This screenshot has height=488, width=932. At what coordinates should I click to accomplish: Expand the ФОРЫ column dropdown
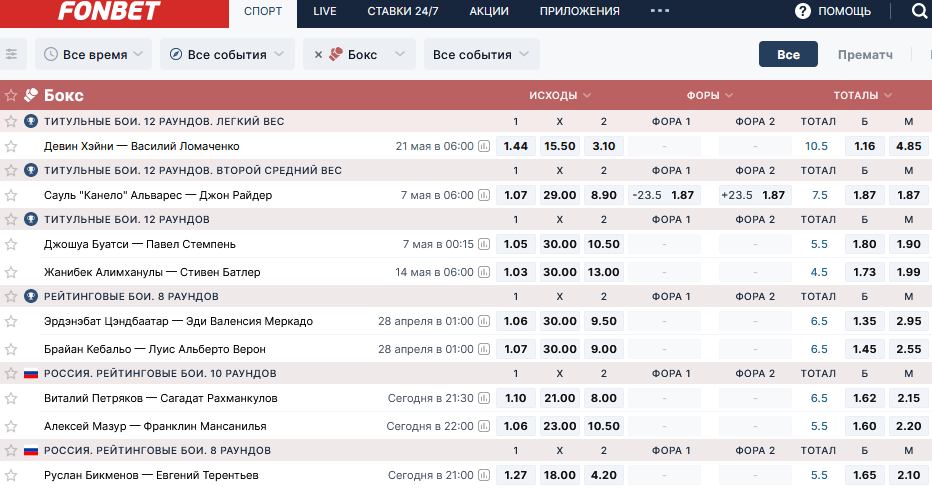tap(710, 95)
